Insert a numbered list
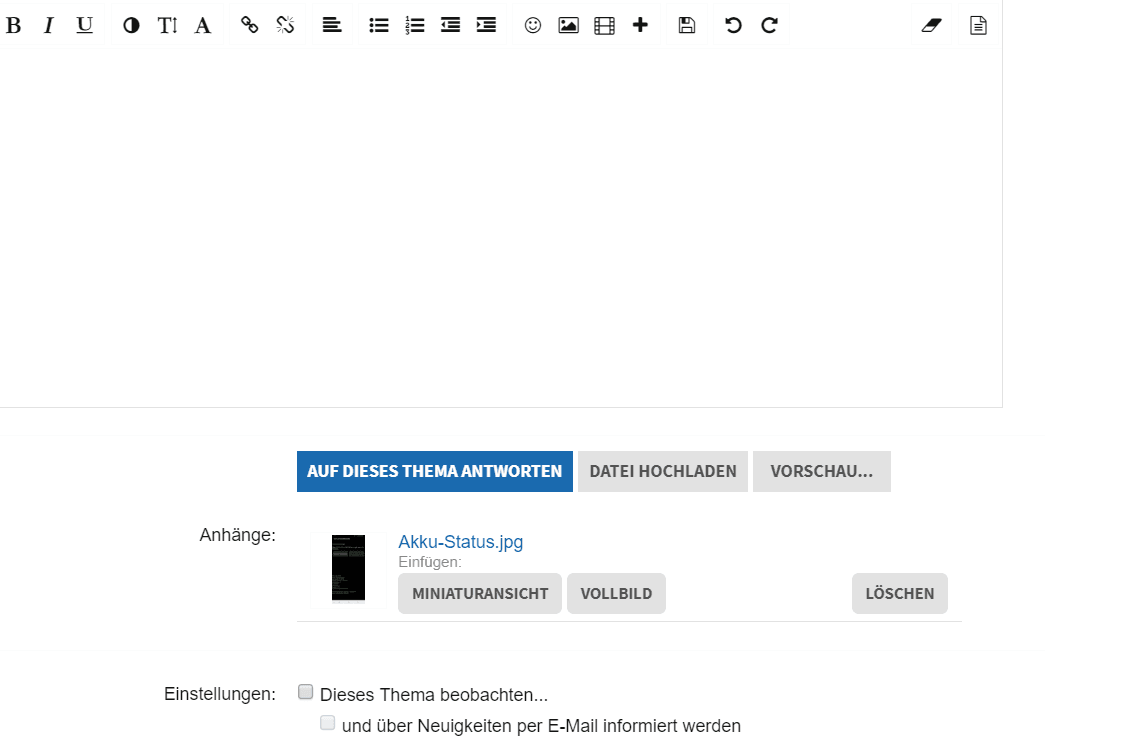Viewport: 1141px width, 751px height. [414, 25]
